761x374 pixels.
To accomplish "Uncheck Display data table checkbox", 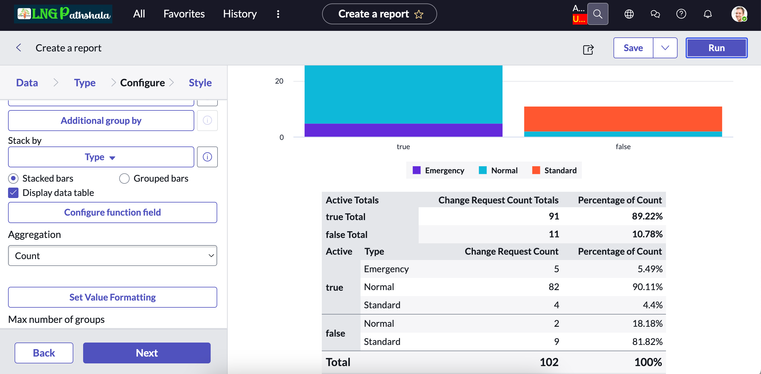I will point(14,193).
